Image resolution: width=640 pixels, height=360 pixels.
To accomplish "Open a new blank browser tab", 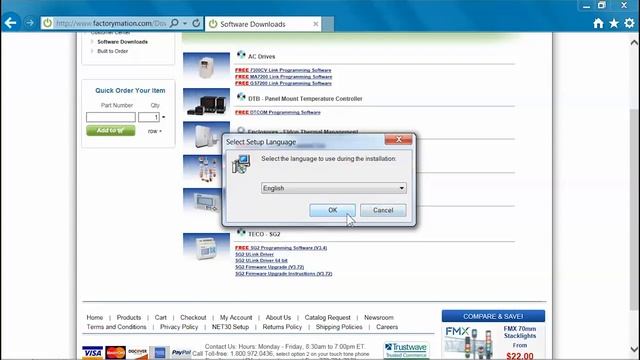I will pos(328,24).
